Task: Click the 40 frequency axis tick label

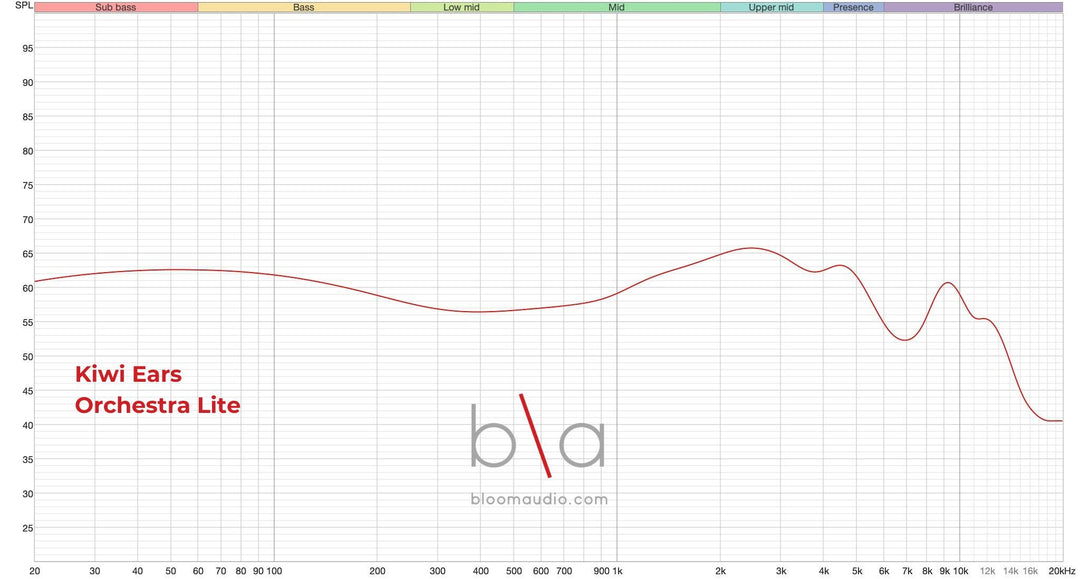Action: point(138,571)
